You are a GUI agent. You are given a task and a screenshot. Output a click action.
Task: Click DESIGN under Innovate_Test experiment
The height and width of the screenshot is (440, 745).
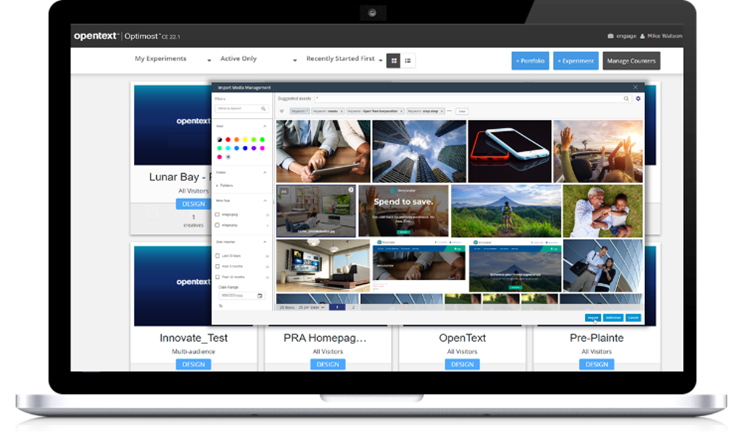[193, 364]
